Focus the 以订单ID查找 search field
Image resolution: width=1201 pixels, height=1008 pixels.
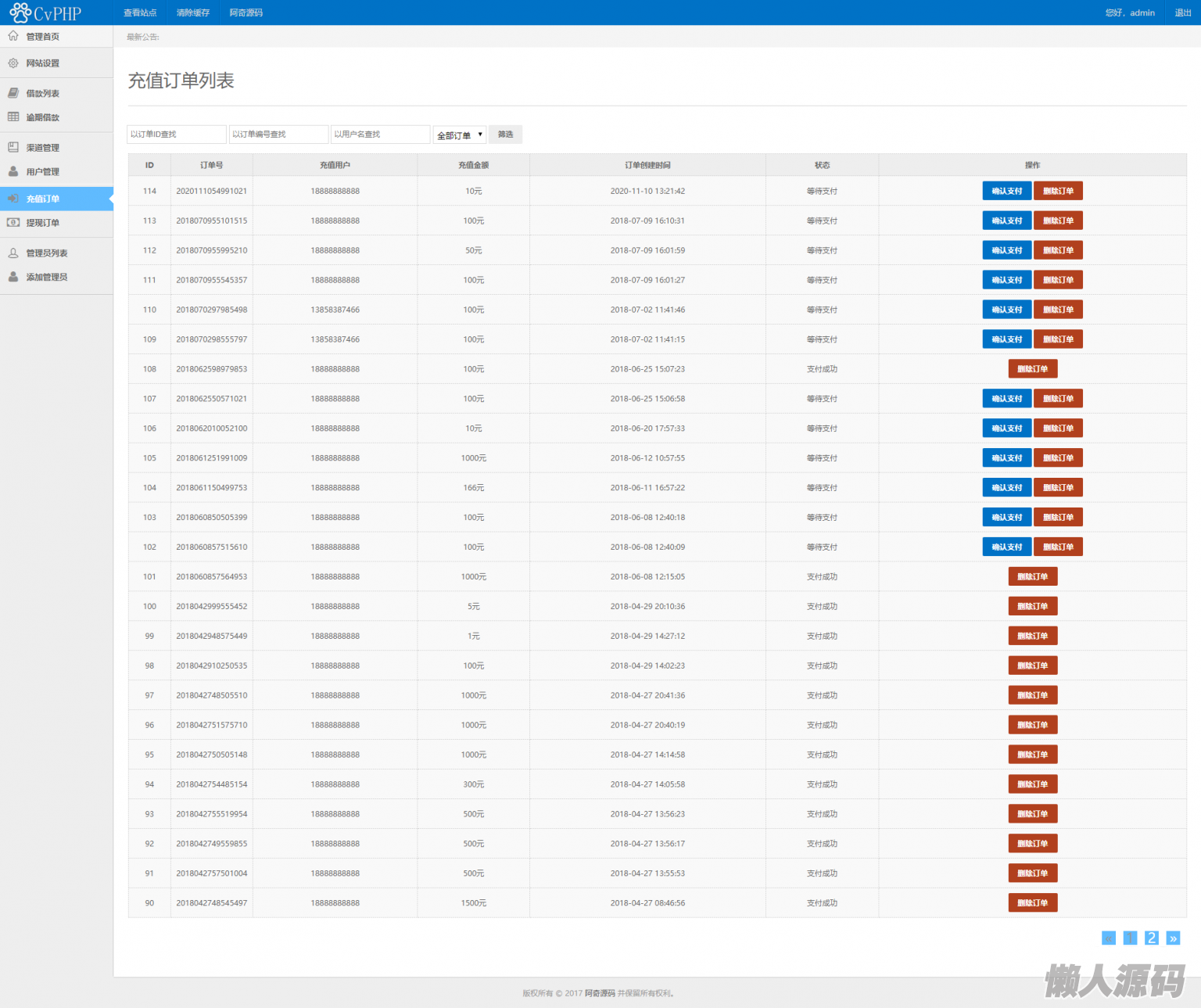(177, 135)
